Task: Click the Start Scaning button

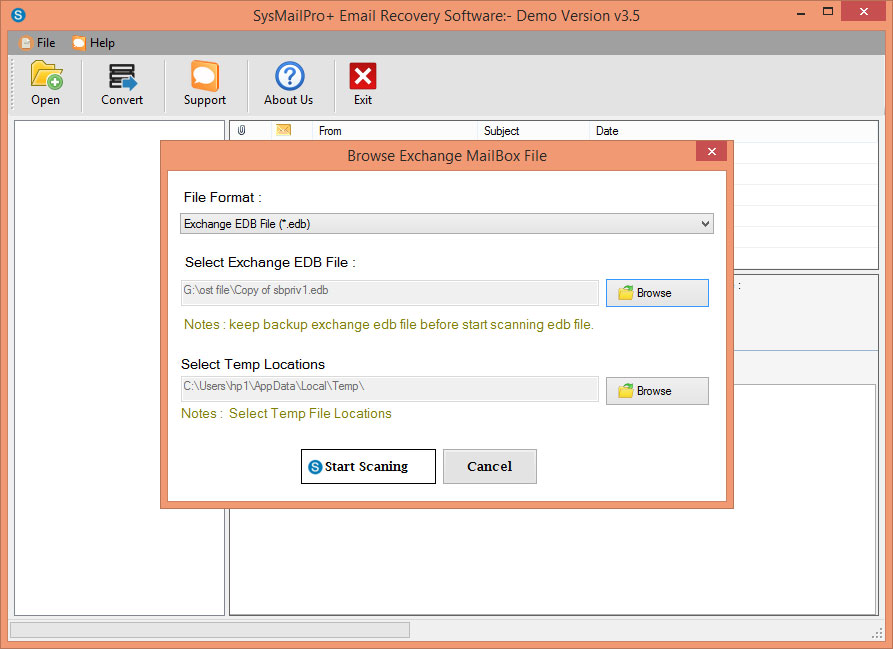Action: pos(368,466)
